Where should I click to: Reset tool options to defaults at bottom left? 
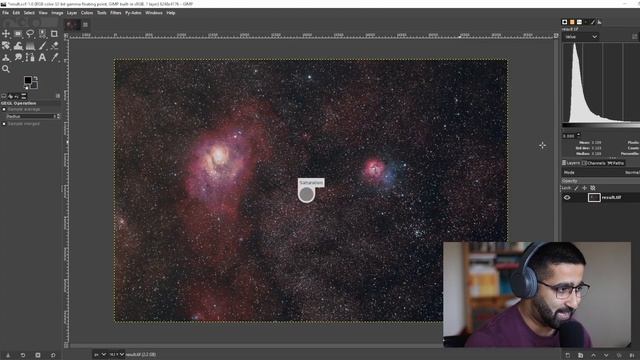pos(53,355)
